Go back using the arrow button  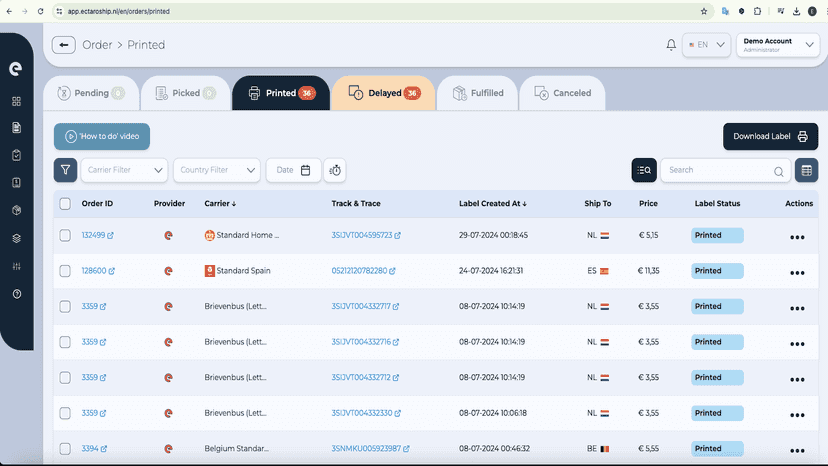pos(64,45)
